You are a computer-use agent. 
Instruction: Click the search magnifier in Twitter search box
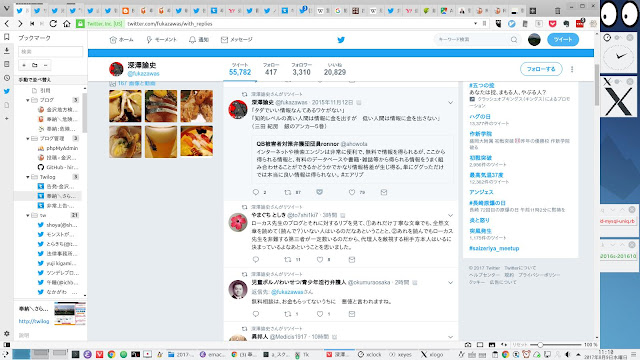click(x=514, y=40)
